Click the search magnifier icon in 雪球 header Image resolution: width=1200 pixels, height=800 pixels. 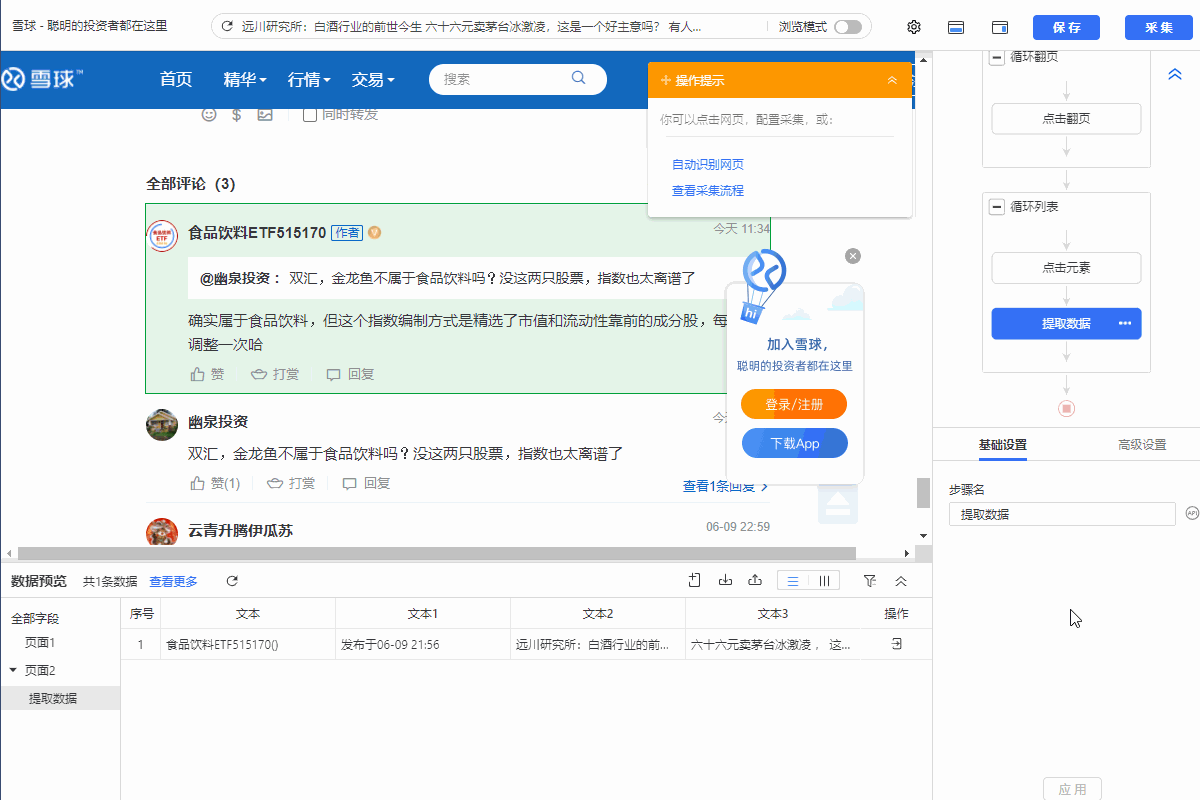[578, 78]
